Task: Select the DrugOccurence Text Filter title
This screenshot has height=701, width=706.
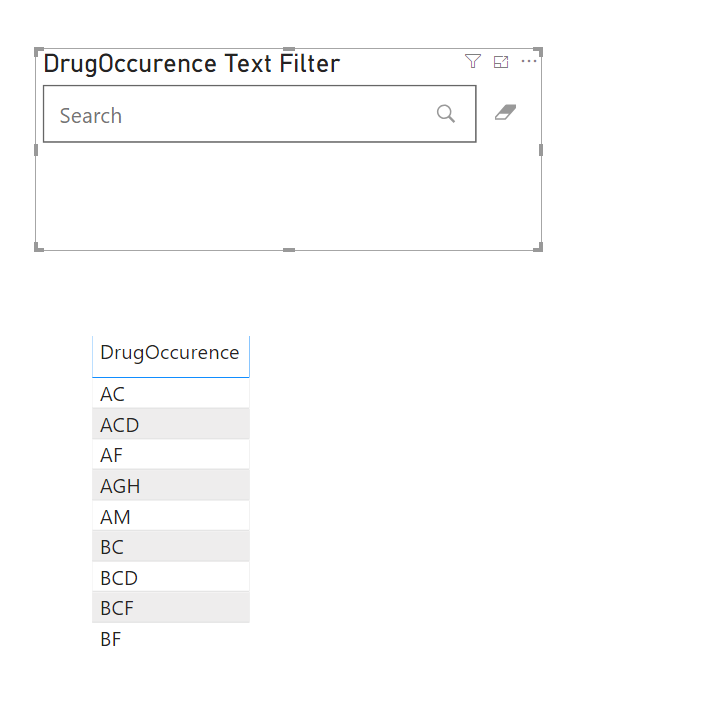Action: tap(191, 64)
